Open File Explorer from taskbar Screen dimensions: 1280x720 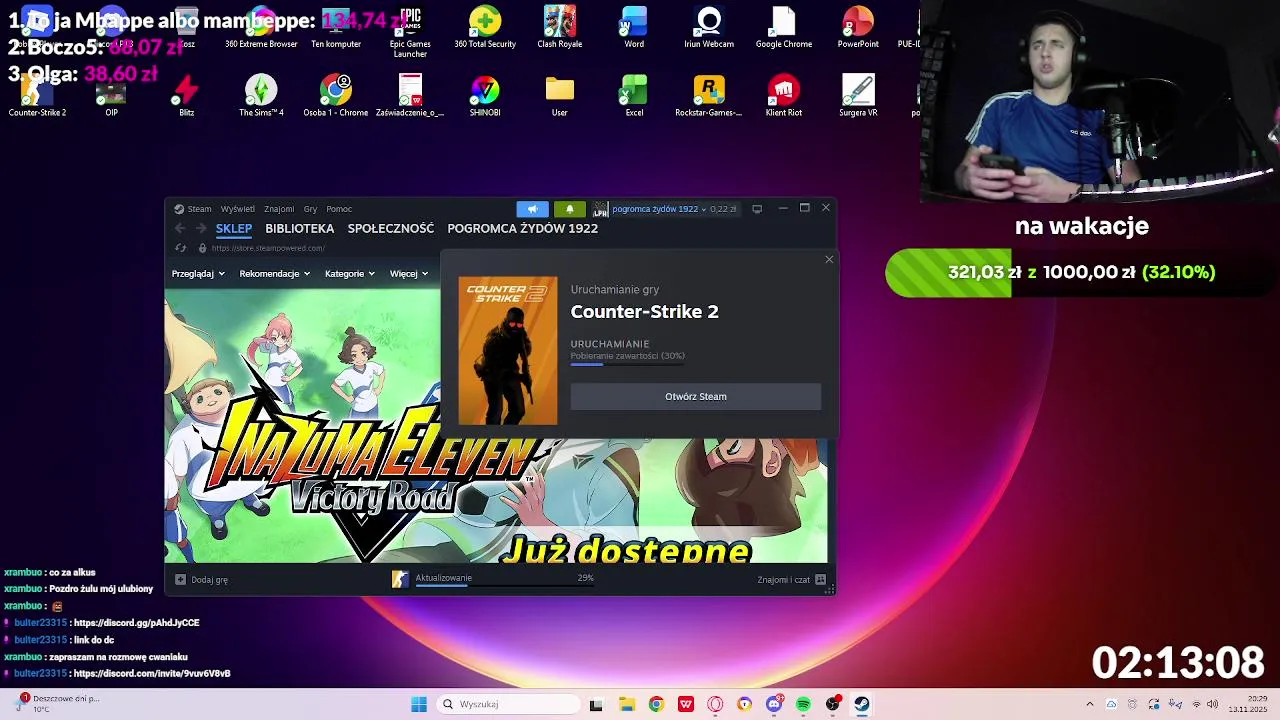tap(626, 704)
